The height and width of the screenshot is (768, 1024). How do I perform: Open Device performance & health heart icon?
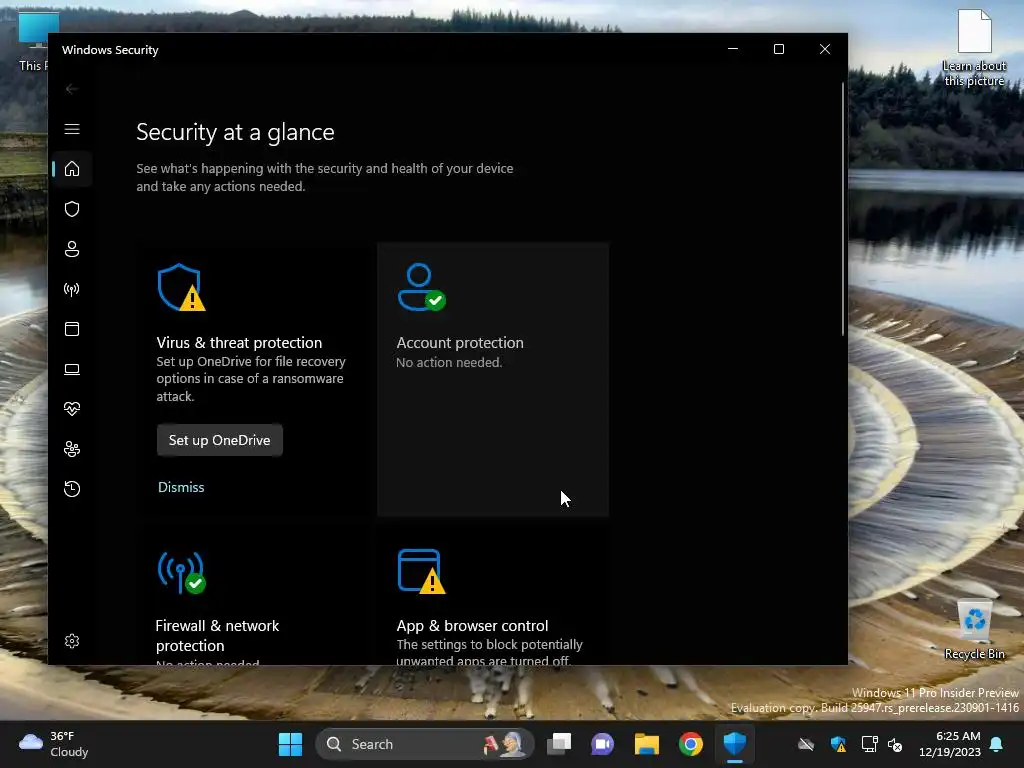click(72, 409)
